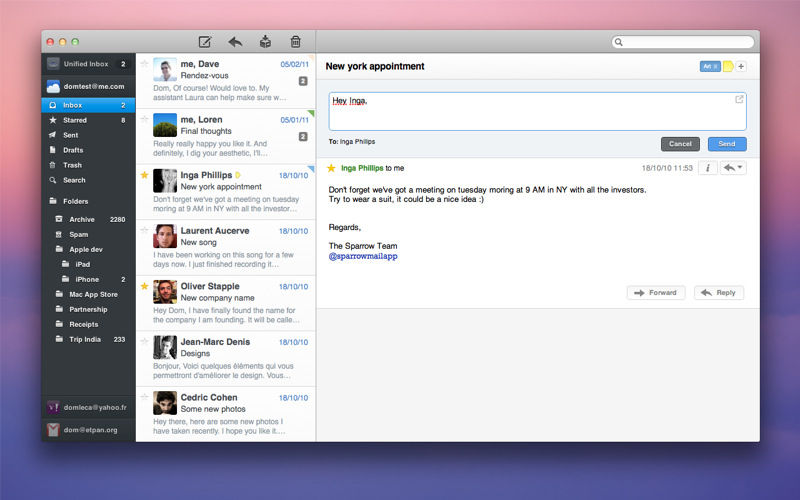
Task: Open the iPhone subfolder
Action: [x=88, y=280]
